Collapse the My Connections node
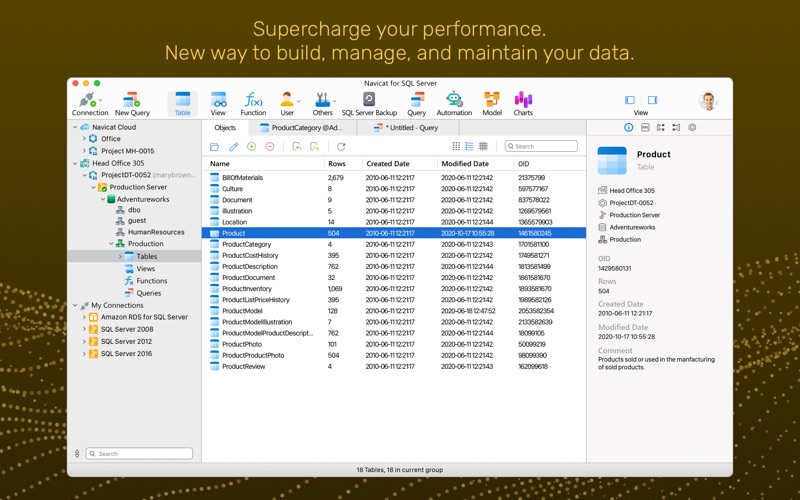The width and height of the screenshot is (800, 500). (75, 305)
